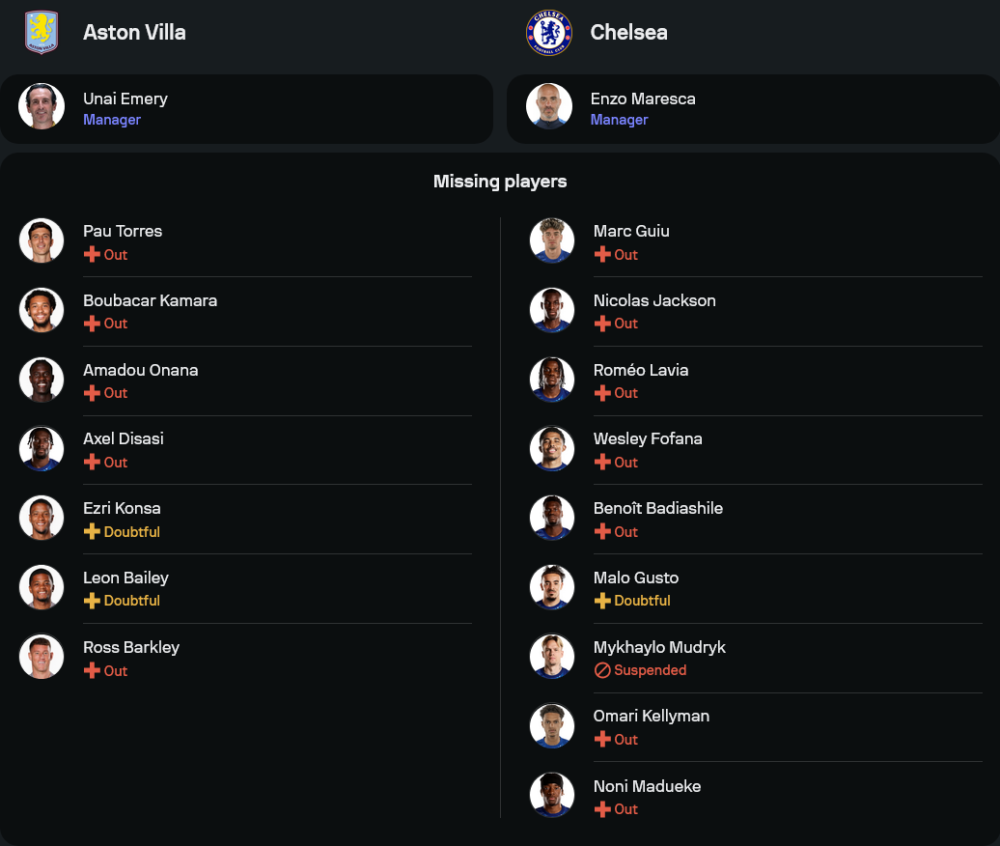Image resolution: width=1000 pixels, height=846 pixels.
Task: Open Enzo Maresca's manager profile photo
Action: click(x=549, y=106)
